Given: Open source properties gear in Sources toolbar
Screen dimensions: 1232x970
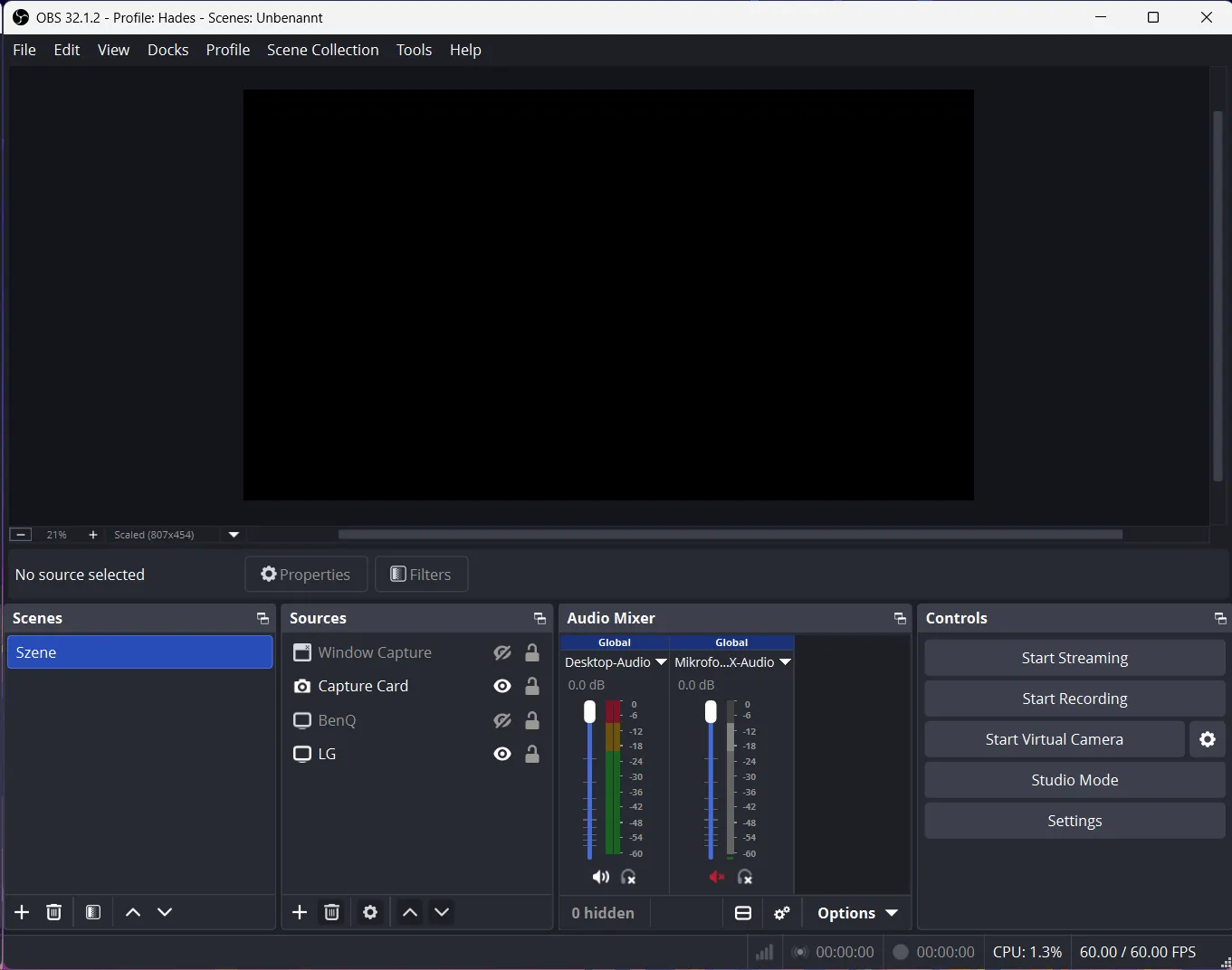Looking at the screenshot, I should pyautogui.click(x=370, y=912).
